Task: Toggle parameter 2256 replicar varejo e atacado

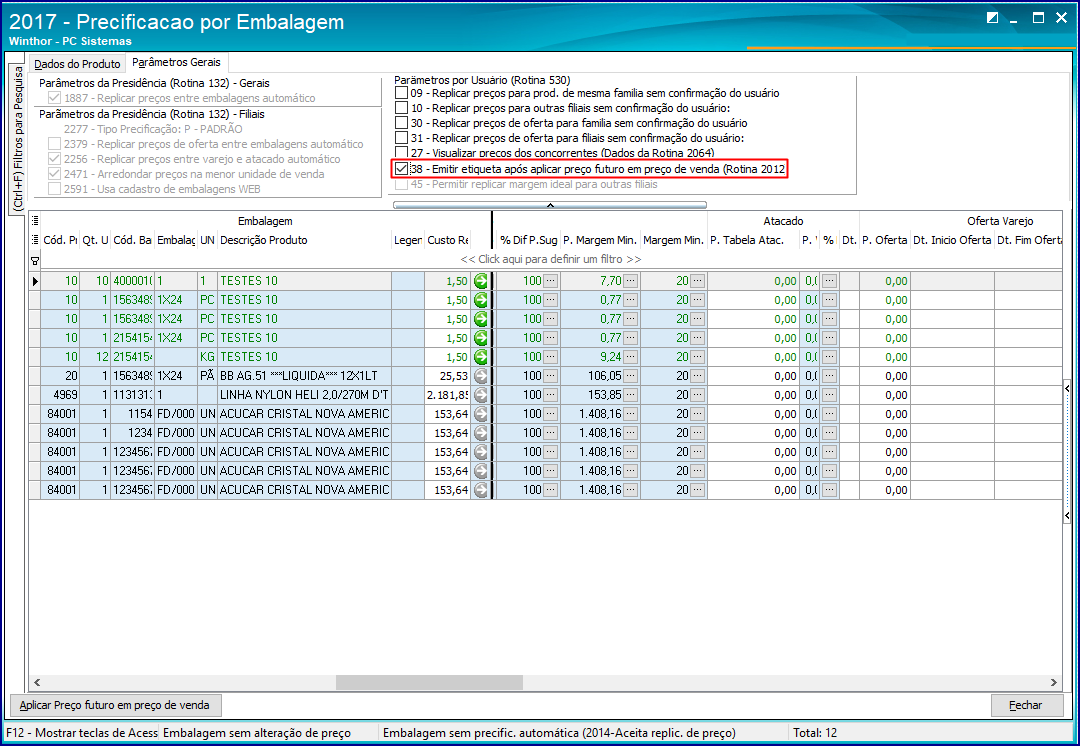Action: tap(54, 159)
